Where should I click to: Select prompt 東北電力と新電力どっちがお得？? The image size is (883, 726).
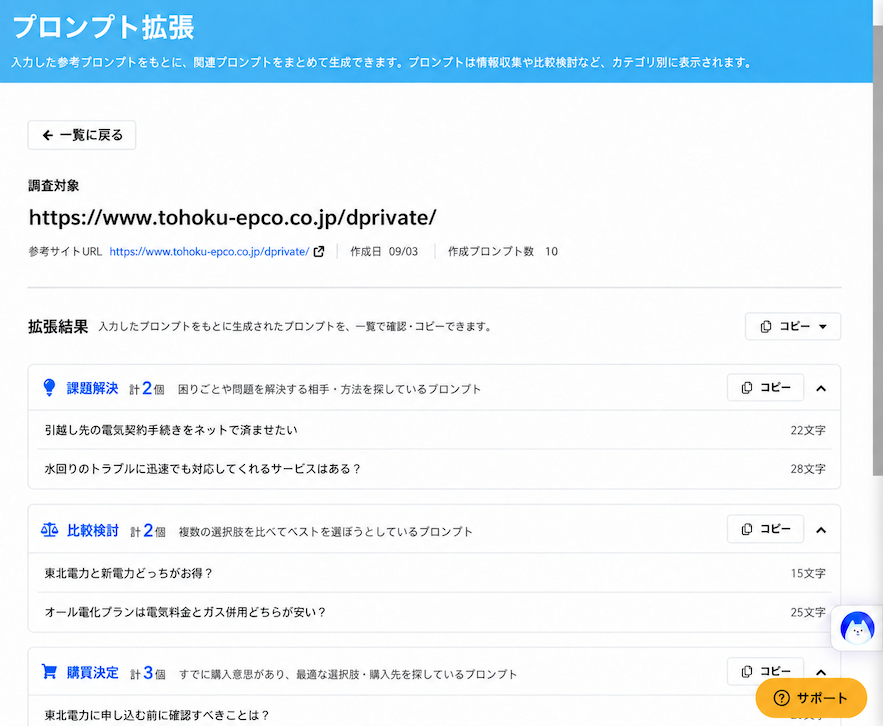point(434,573)
